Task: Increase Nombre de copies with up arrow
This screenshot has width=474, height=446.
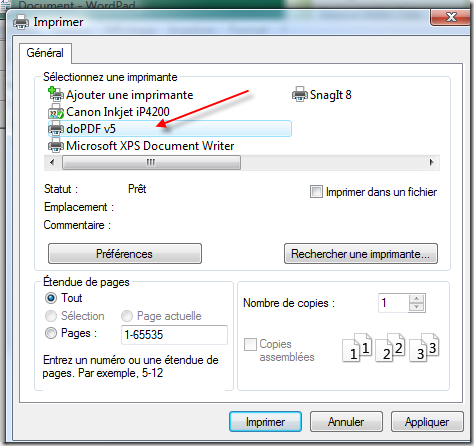Action: pyautogui.click(x=417, y=298)
